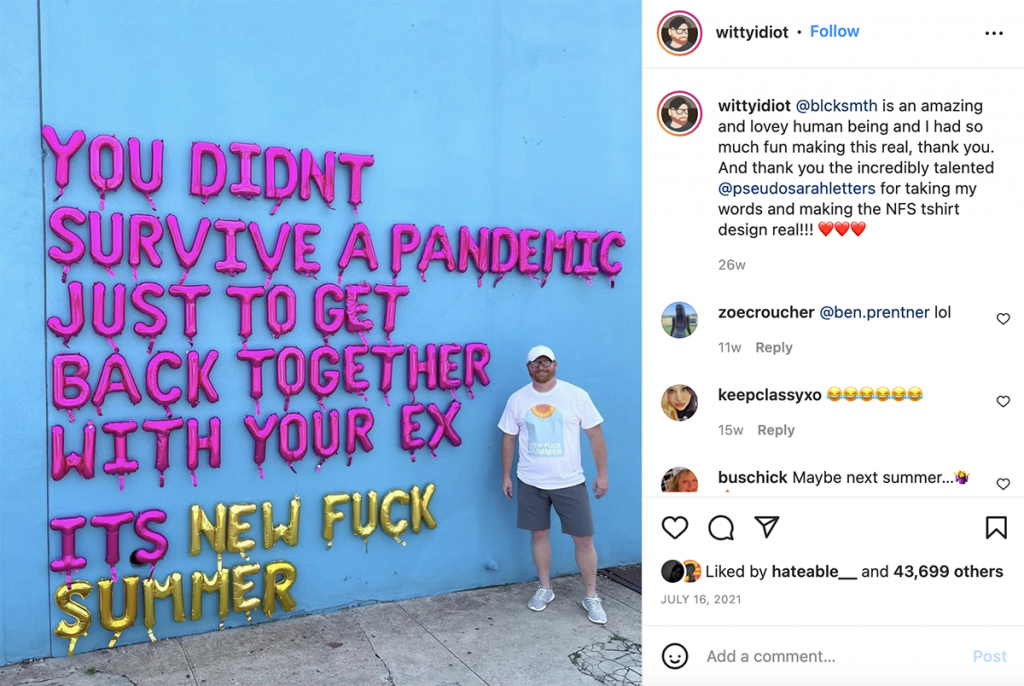Click the Add a comment field
The height and width of the screenshot is (686, 1024).
pos(833,656)
